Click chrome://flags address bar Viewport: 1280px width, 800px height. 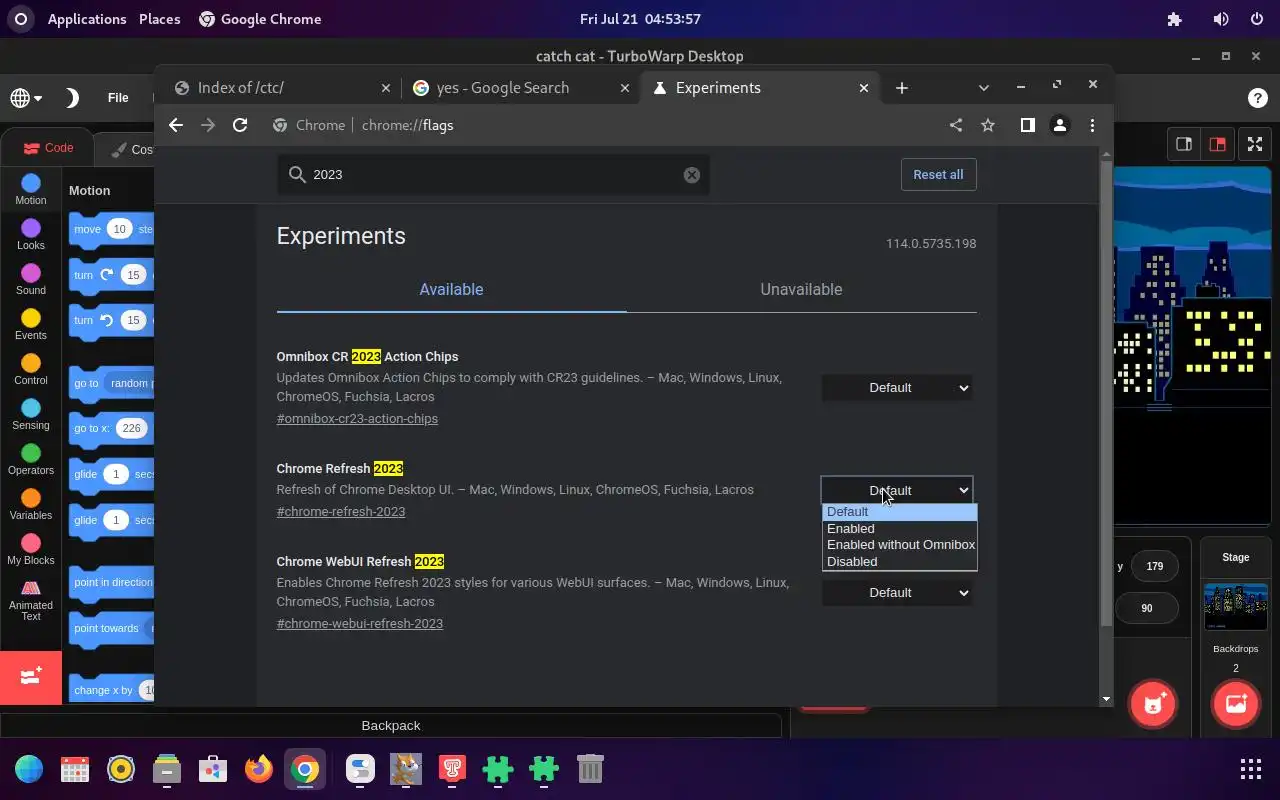[x=600, y=125]
